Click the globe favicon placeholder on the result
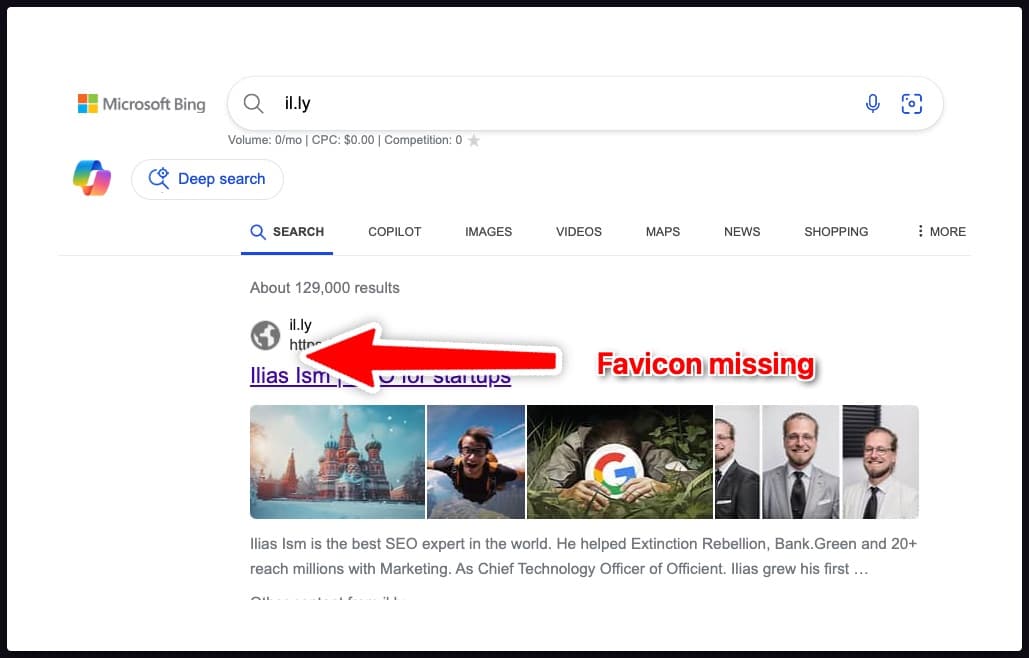This screenshot has height=658, width=1029. (265, 335)
